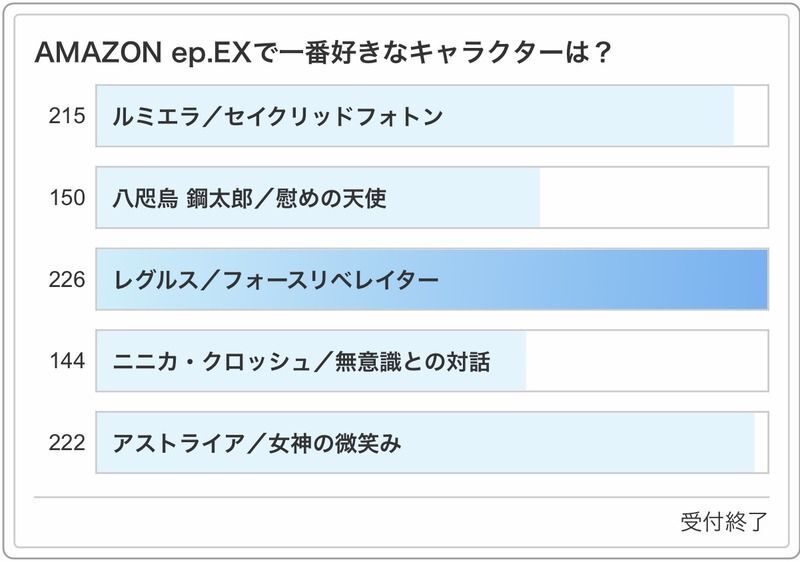Click the 受付終了 status label
800x562 pixels.
(x=724, y=522)
